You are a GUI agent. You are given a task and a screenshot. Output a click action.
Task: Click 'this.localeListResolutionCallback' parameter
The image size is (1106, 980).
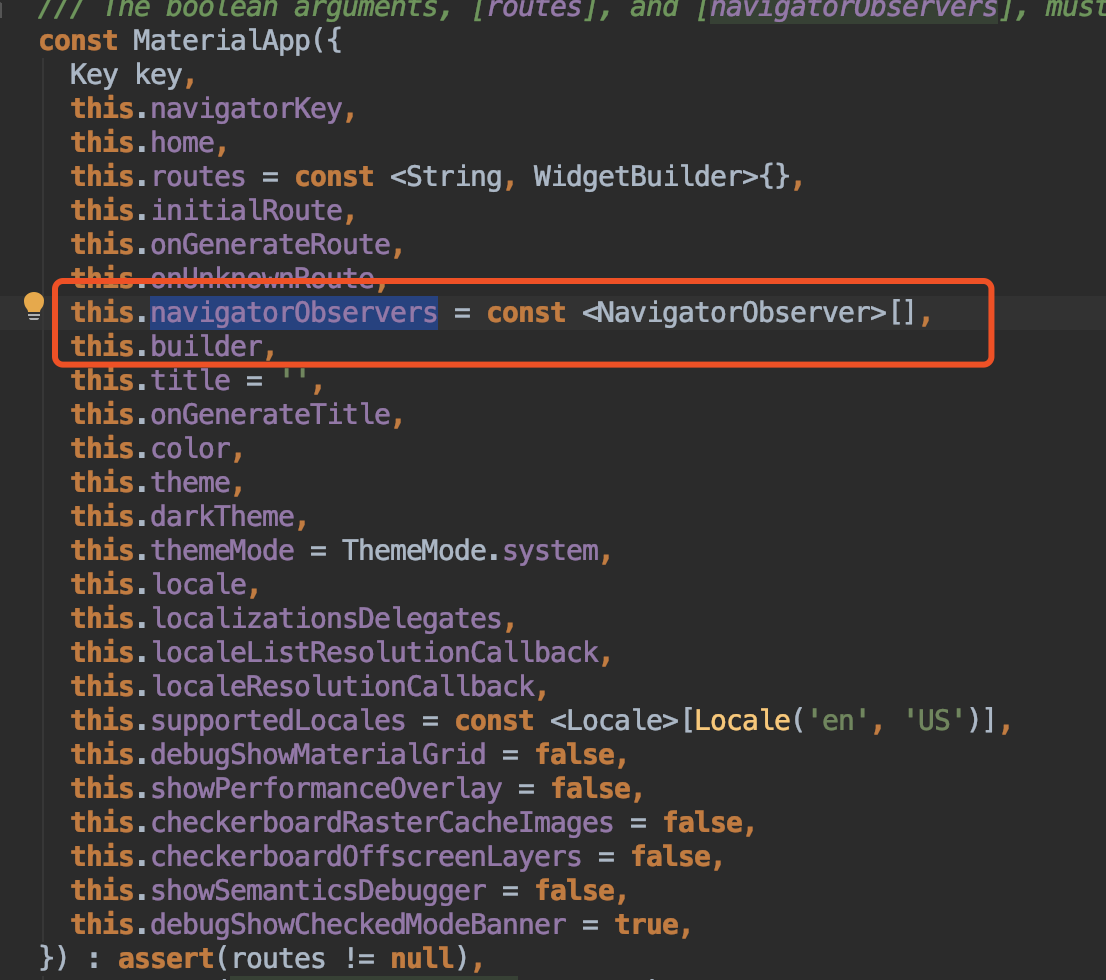340,652
